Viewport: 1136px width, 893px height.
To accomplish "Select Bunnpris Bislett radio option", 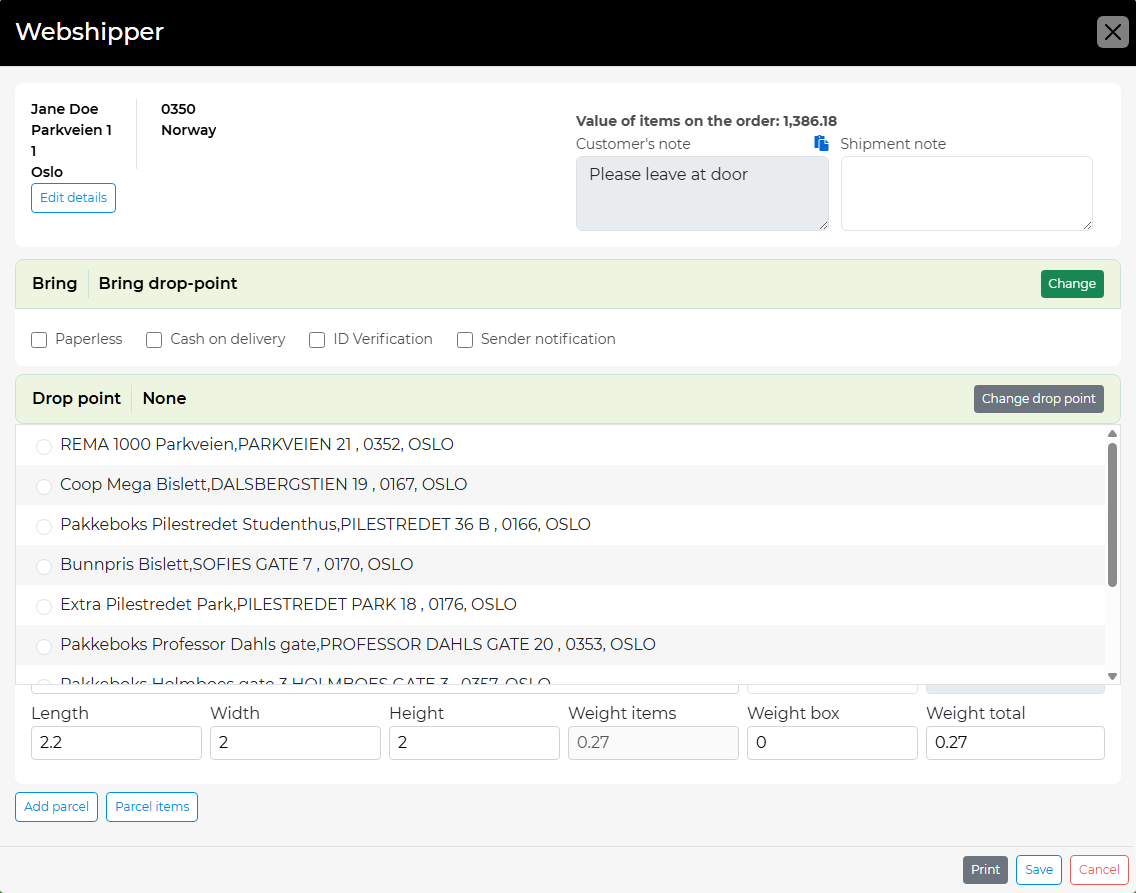I will pyautogui.click(x=44, y=566).
